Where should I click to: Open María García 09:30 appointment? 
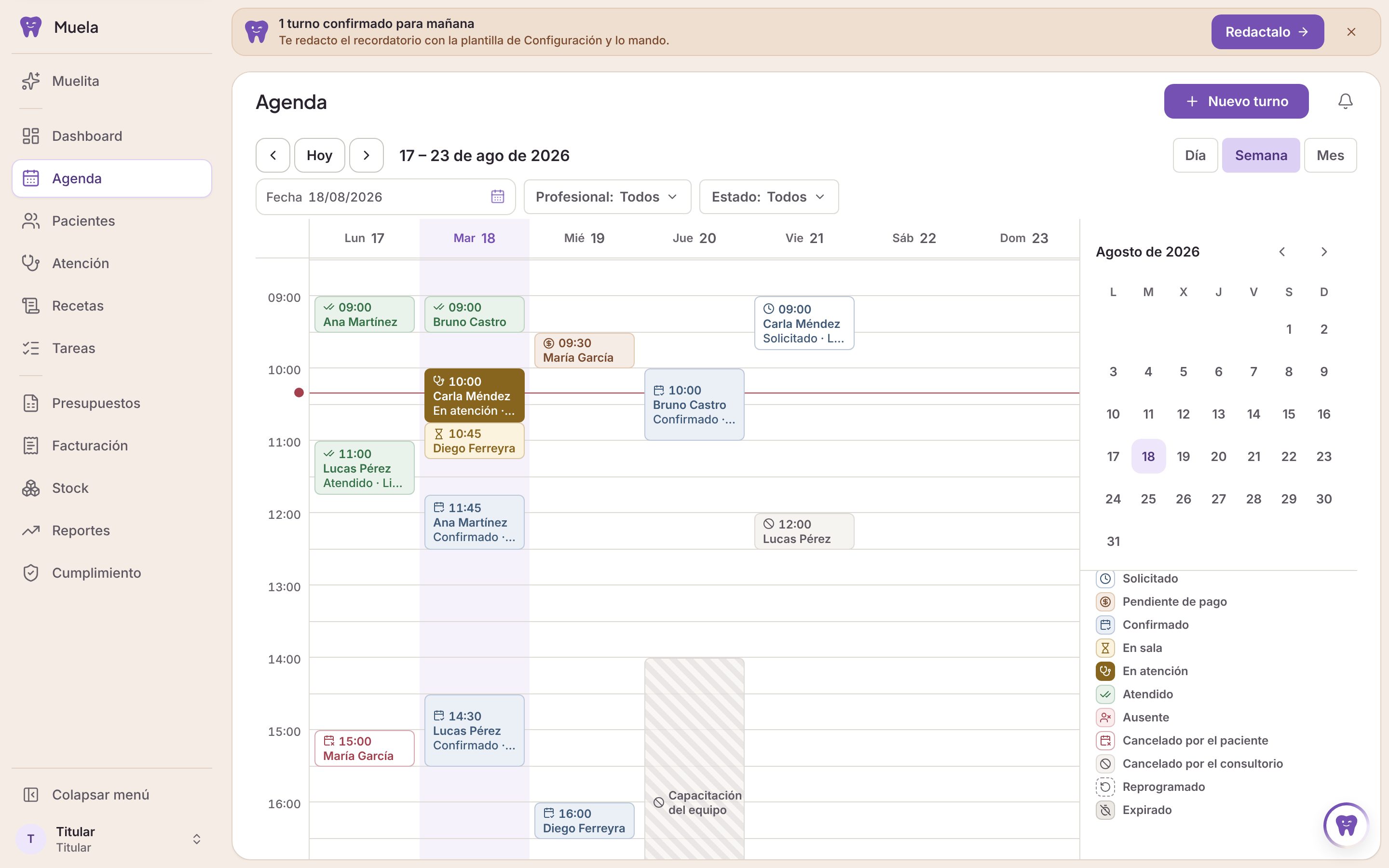click(x=584, y=350)
